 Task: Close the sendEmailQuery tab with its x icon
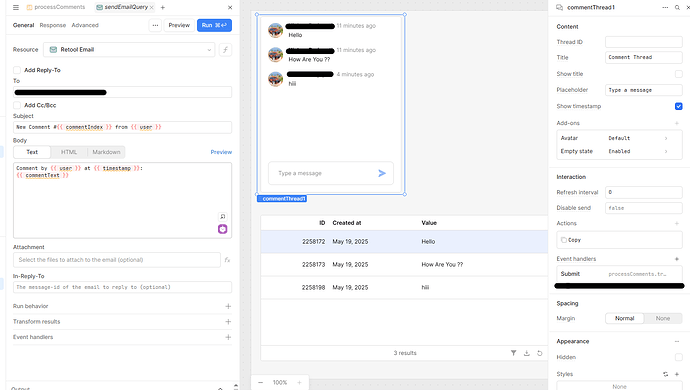152,7
